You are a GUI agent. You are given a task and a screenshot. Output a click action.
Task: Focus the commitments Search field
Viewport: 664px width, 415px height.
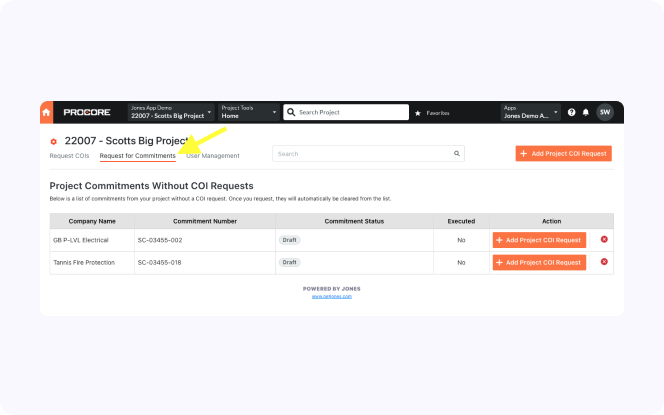[x=368, y=154]
